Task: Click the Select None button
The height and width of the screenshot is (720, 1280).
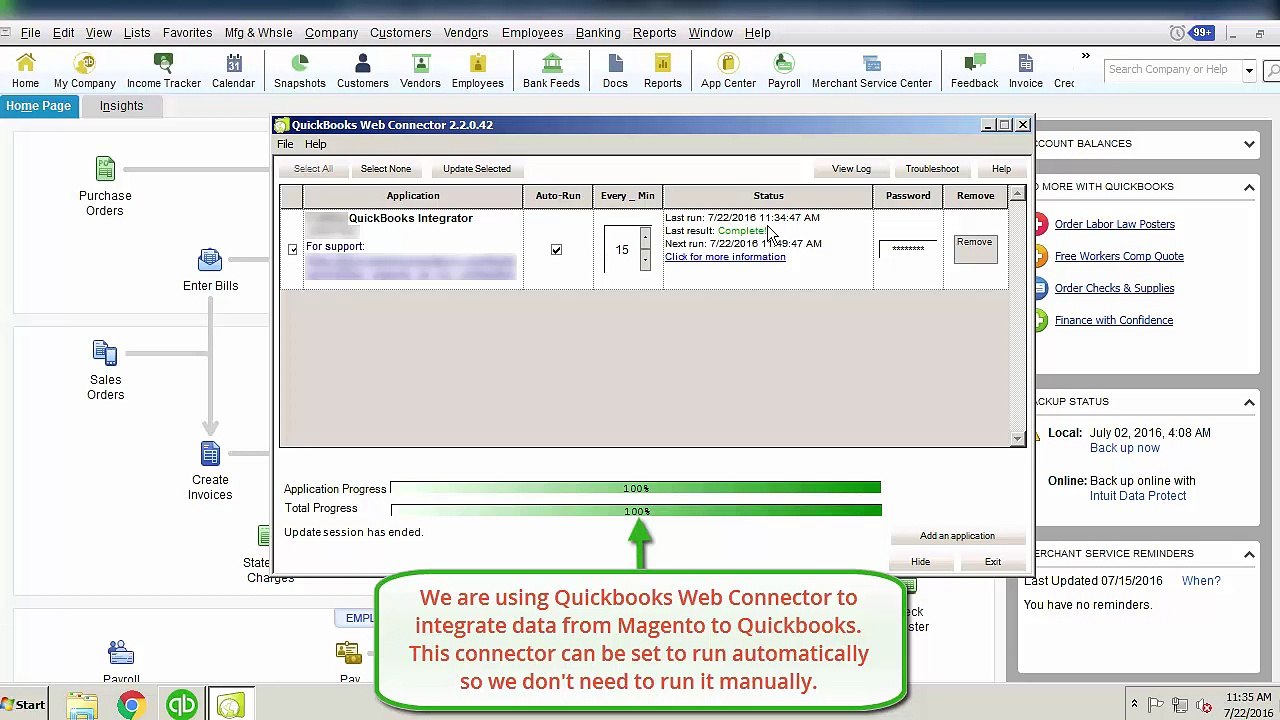Action: coord(386,169)
